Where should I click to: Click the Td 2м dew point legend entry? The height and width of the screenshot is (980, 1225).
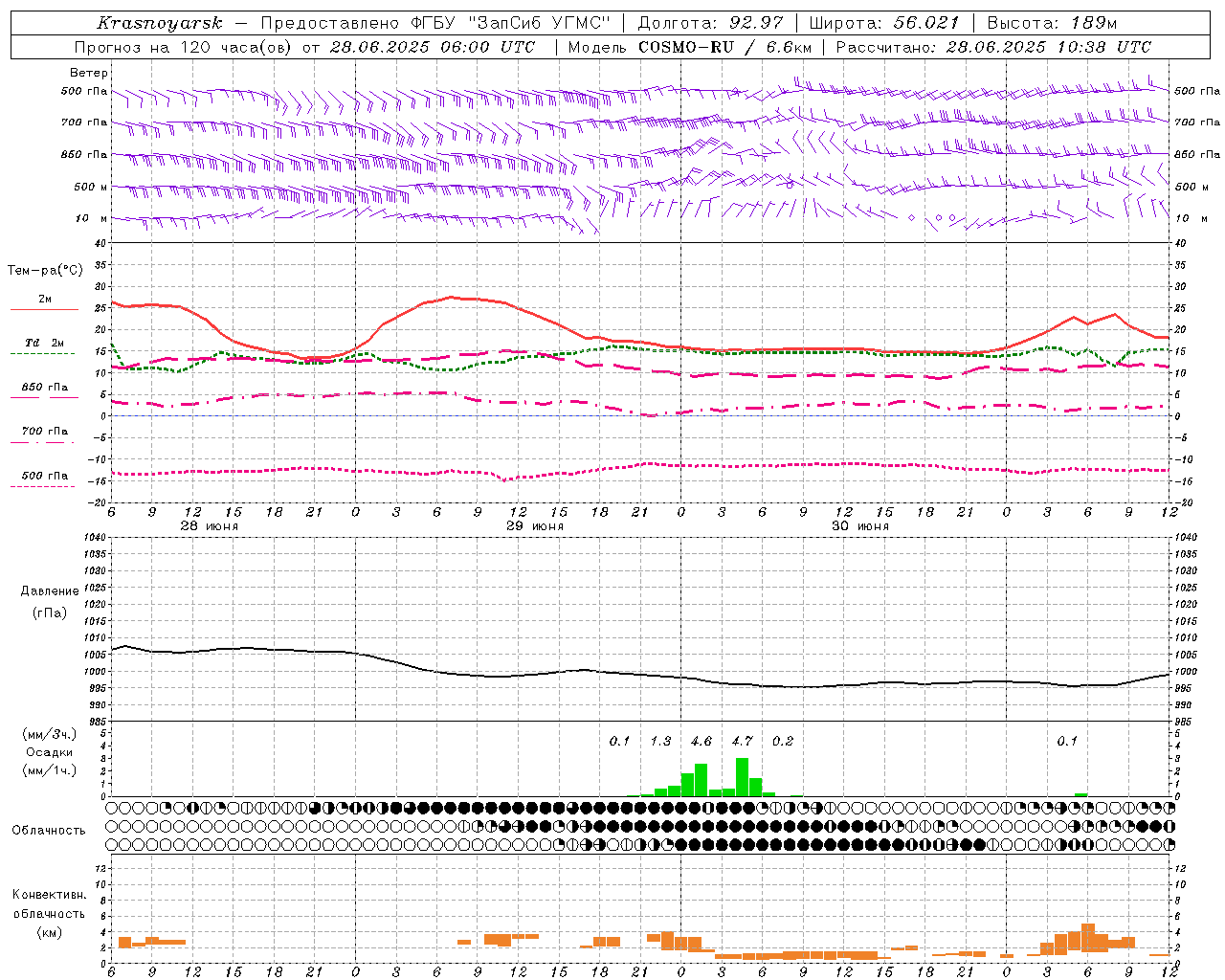click(x=45, y=343)
